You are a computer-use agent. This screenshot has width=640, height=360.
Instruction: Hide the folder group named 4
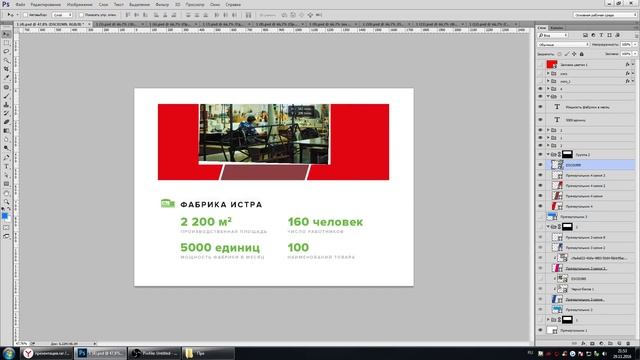point(540,89)
